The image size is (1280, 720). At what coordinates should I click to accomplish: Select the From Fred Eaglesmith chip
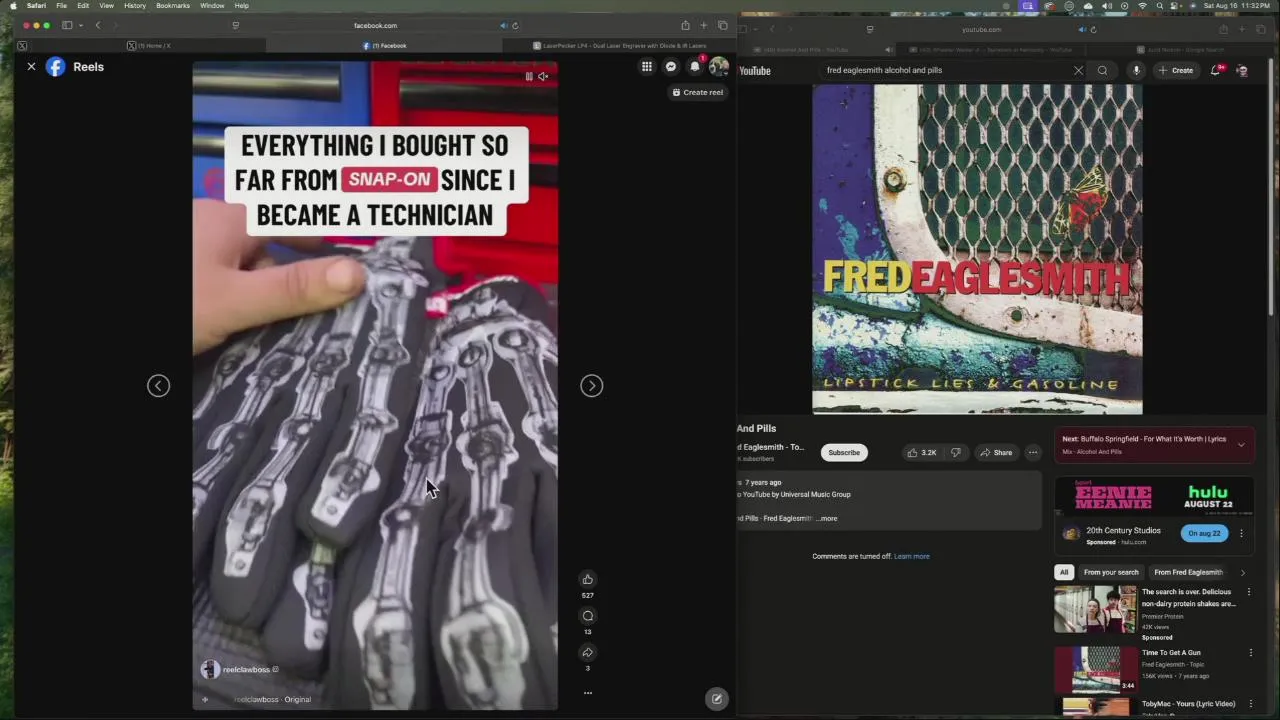1188,572
